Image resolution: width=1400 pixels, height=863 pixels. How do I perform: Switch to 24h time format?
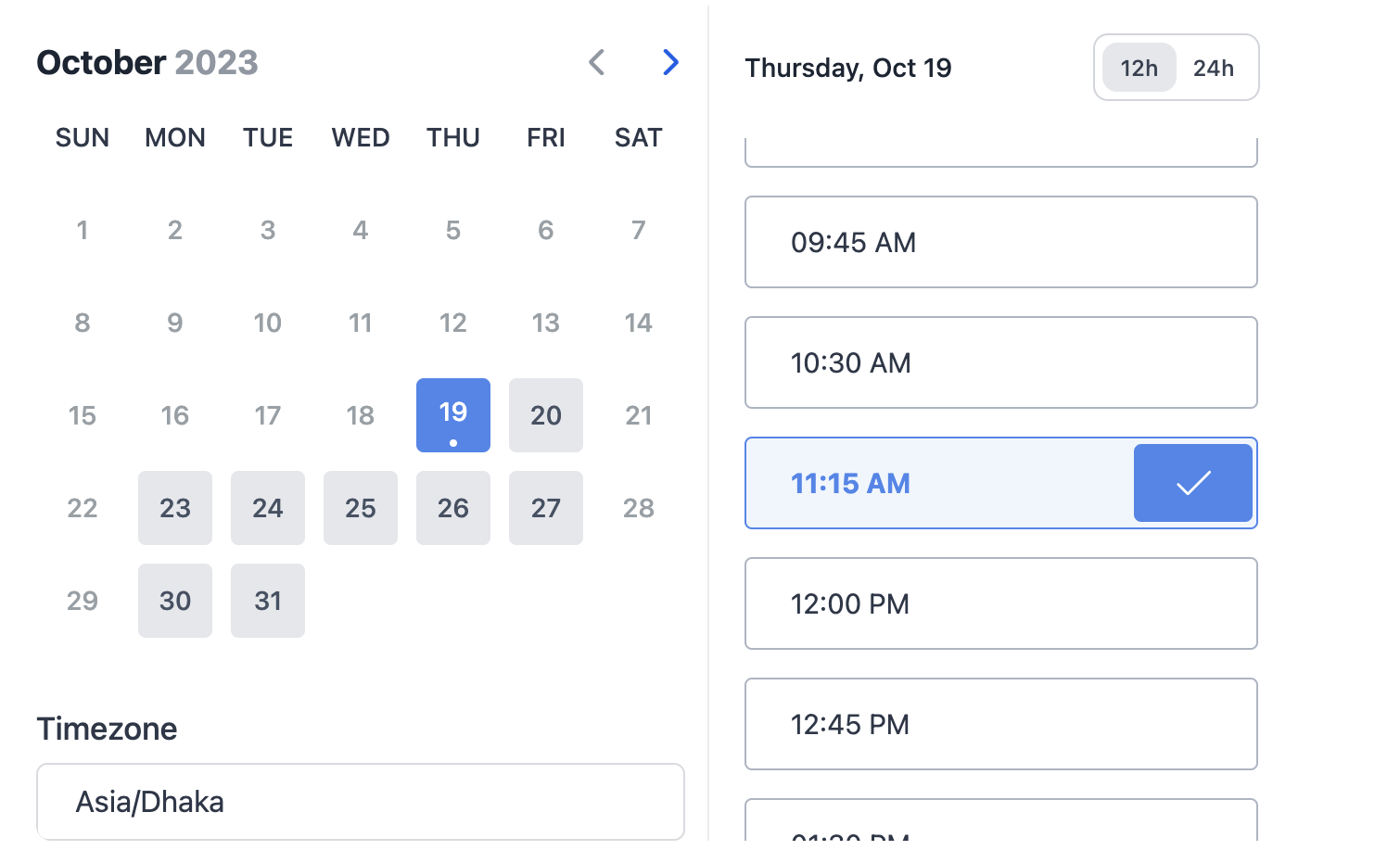coord(1213,68)
